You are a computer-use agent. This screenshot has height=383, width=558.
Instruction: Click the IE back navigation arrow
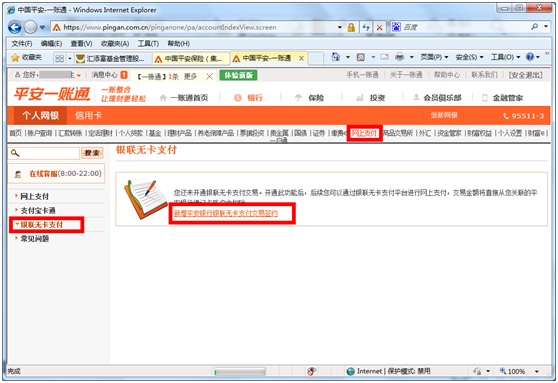point(15,27)
